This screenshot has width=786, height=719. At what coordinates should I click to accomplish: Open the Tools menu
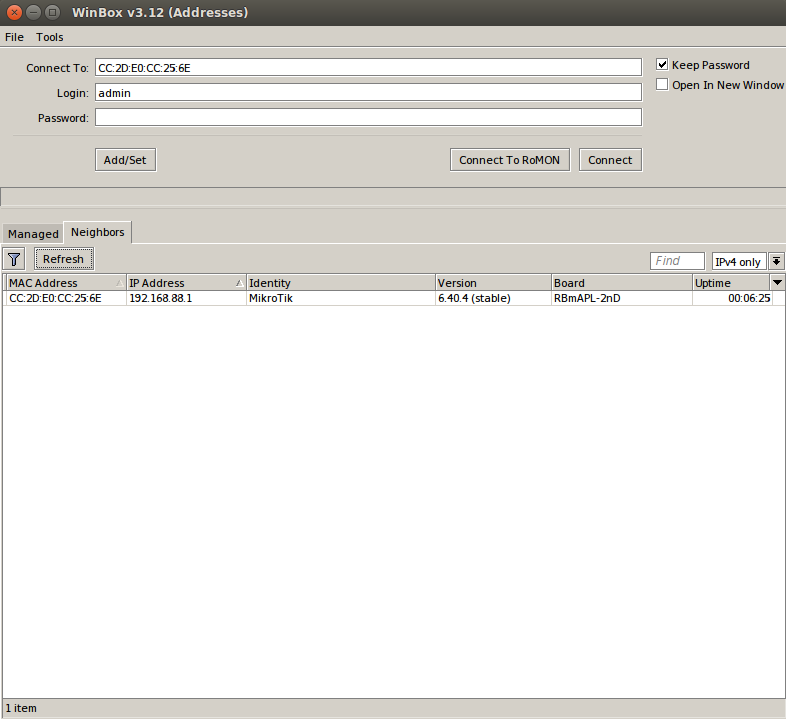tap(50, 37)
